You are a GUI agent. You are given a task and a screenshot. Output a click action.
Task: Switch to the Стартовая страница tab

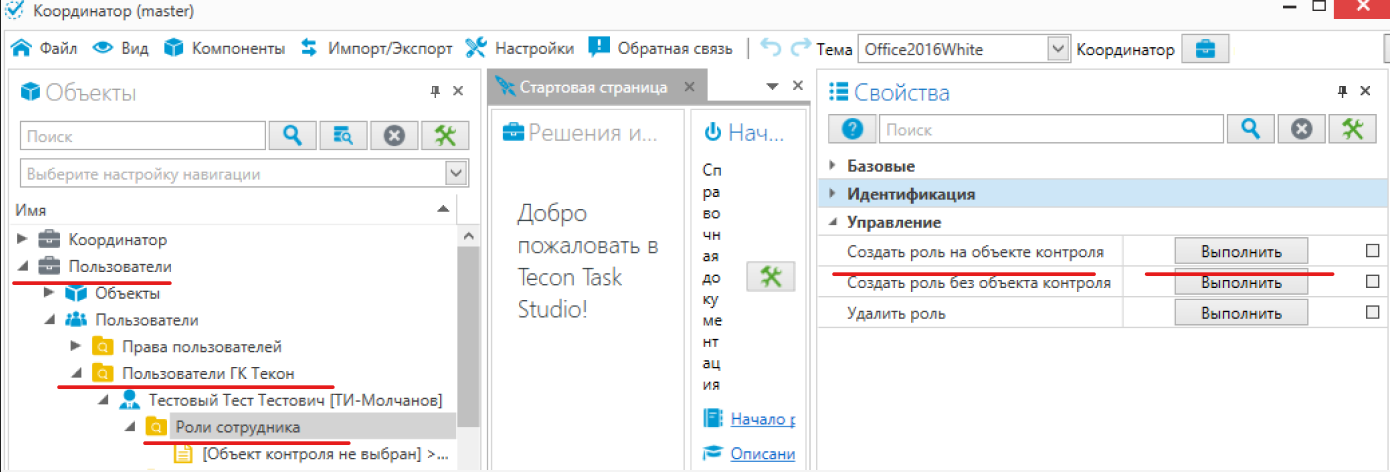click(x=593, y=87)
